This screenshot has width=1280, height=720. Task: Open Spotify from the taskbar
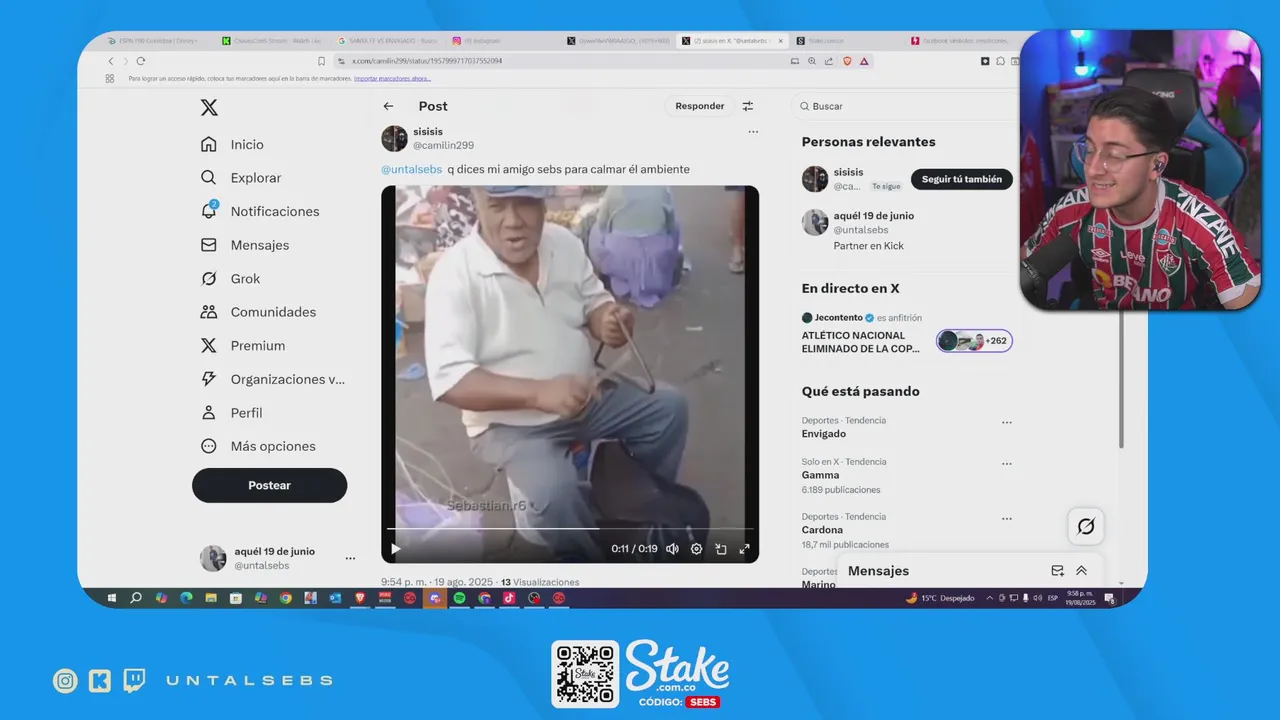click(x=460, y=598)
